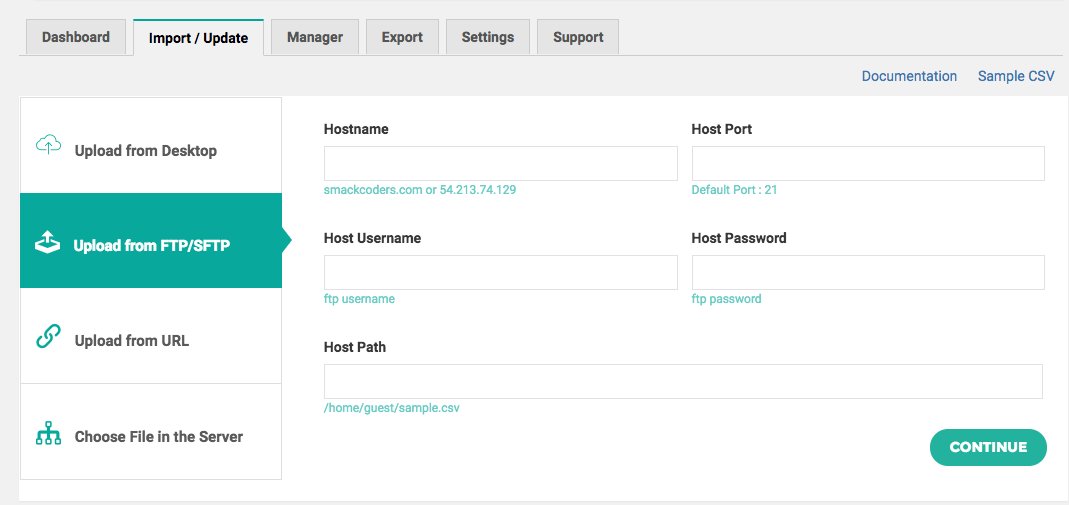Download the Sample CSV link
Viewport: 1069px width, 505px height.
[1016, 76]
